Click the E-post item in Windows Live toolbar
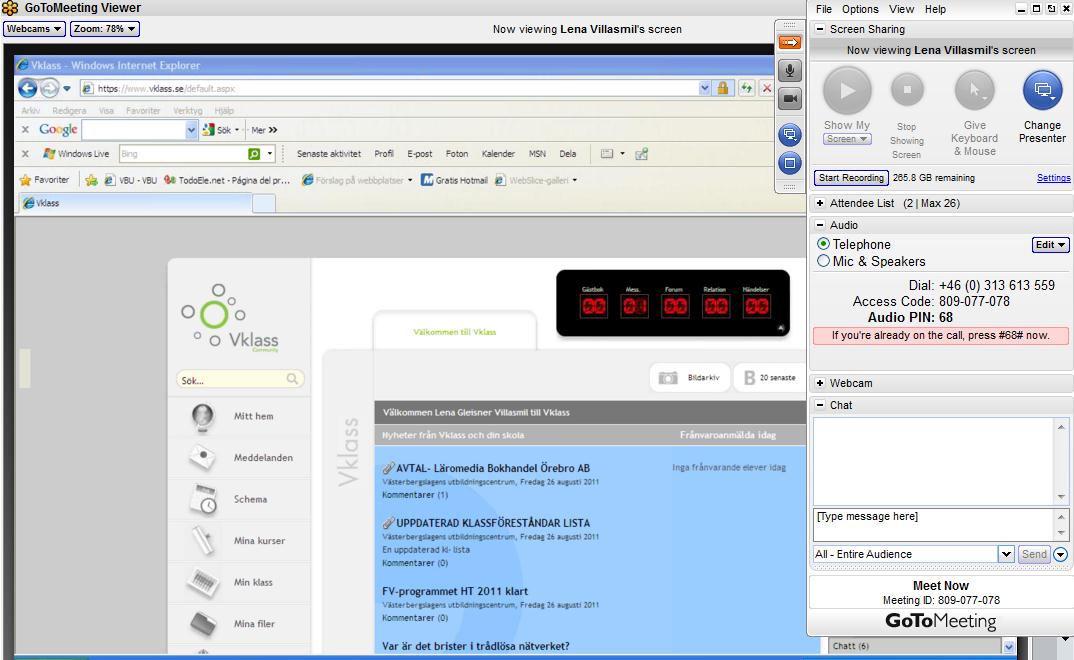 click(419, 154)
